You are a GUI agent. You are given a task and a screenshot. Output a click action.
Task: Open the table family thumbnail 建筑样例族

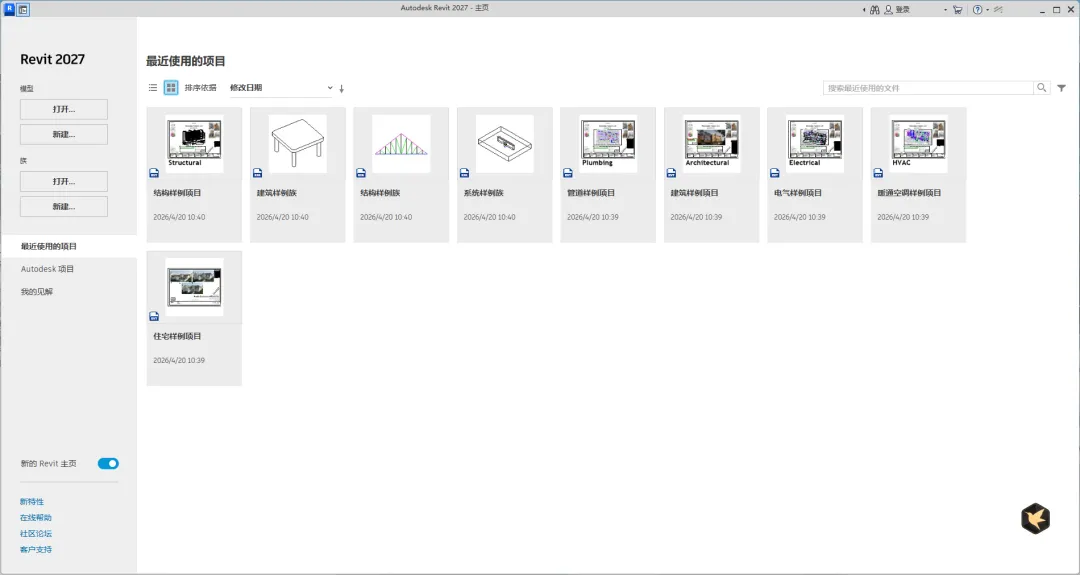(x=298, y=143)
